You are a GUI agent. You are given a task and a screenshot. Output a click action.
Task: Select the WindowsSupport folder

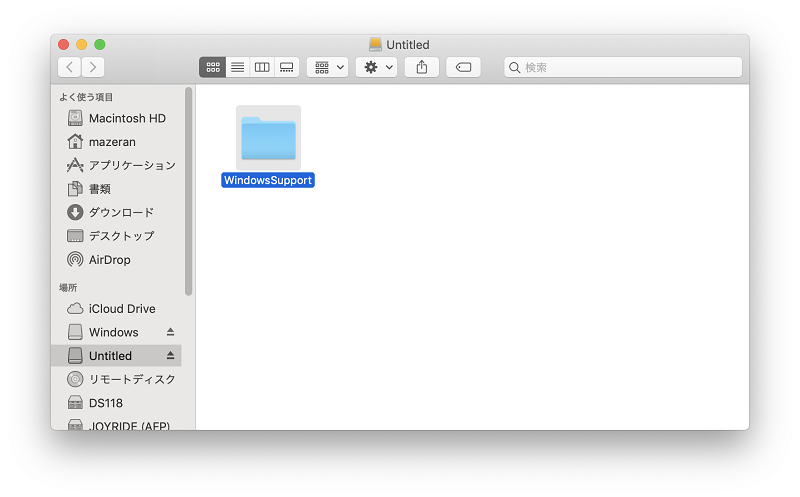pos(268,146)
